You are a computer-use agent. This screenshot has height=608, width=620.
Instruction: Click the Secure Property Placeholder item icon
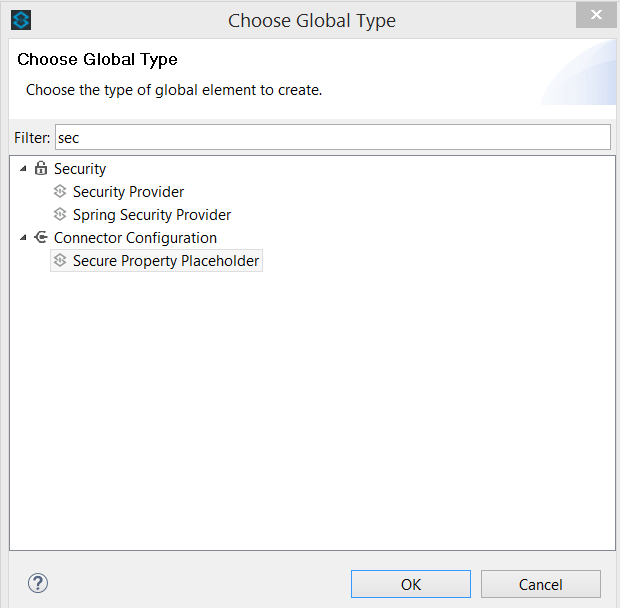pos(60,261)
